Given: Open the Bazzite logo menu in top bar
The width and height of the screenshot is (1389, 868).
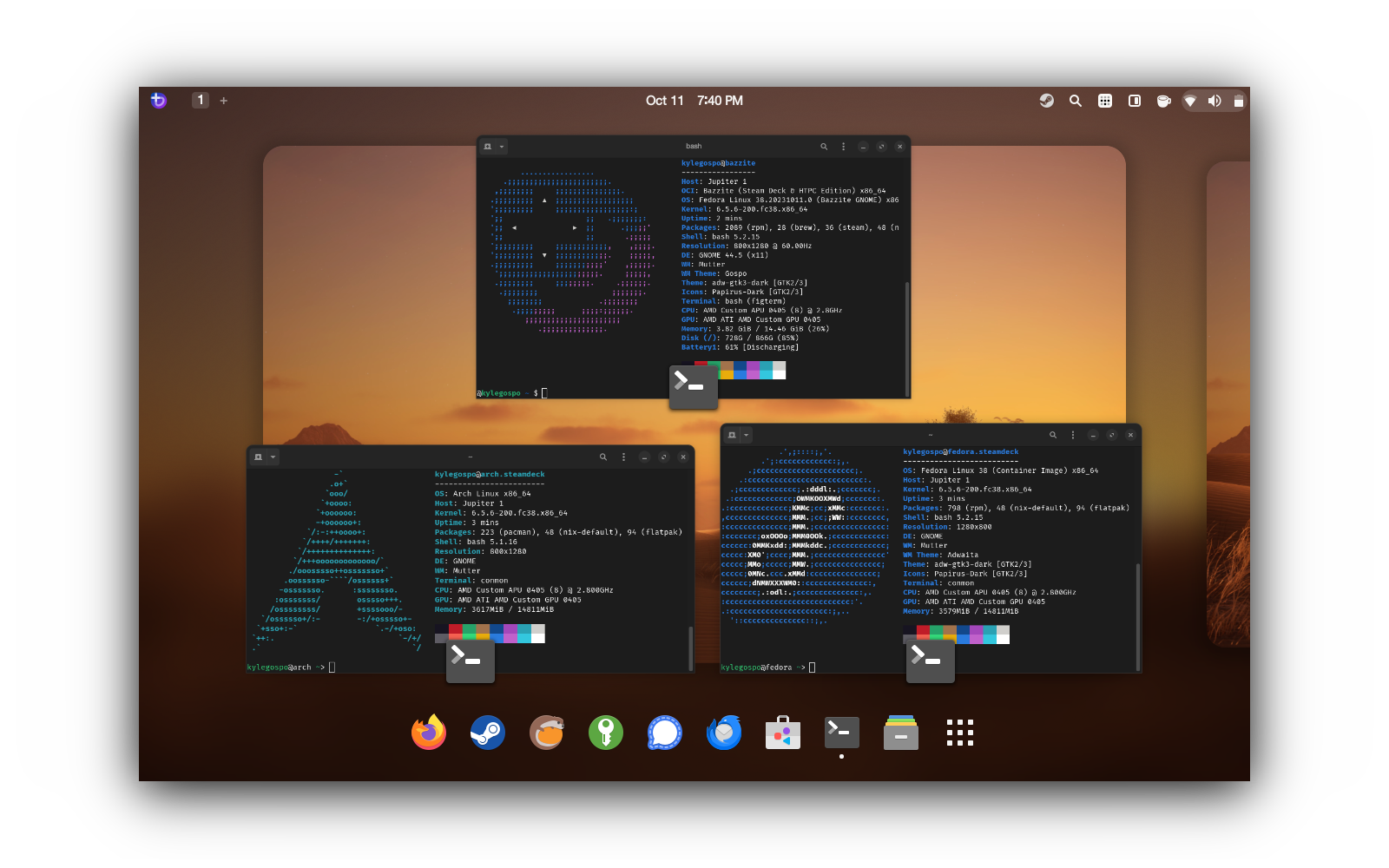Looking at the screenshot, I should (158, 100).
